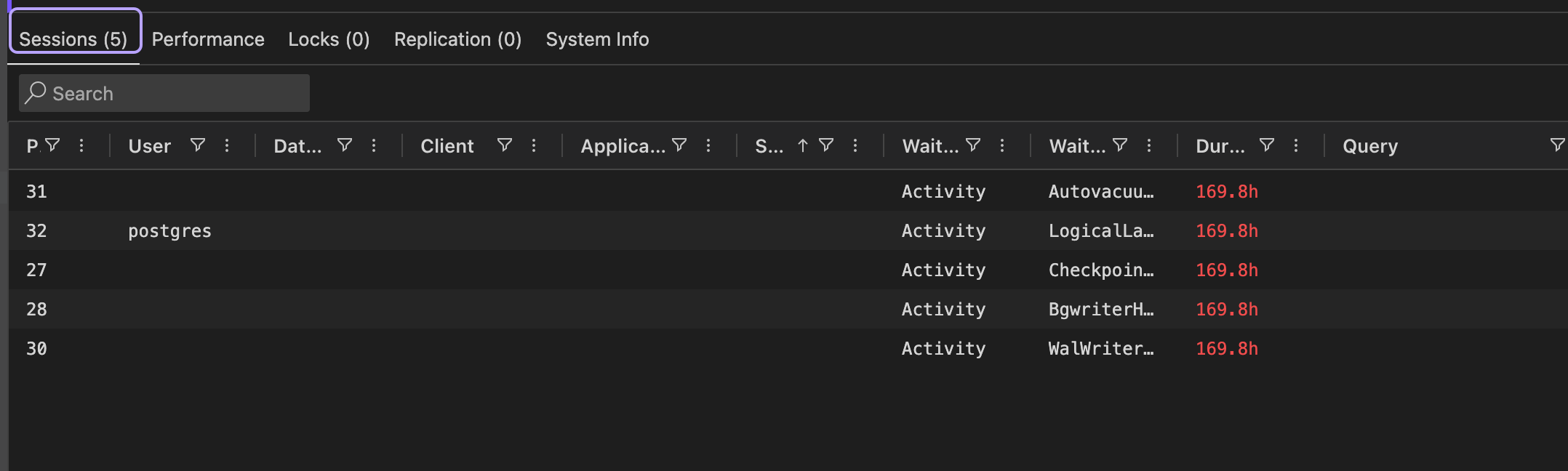
Task: Switch to the System Info tab
Action: tap(597, 39)
